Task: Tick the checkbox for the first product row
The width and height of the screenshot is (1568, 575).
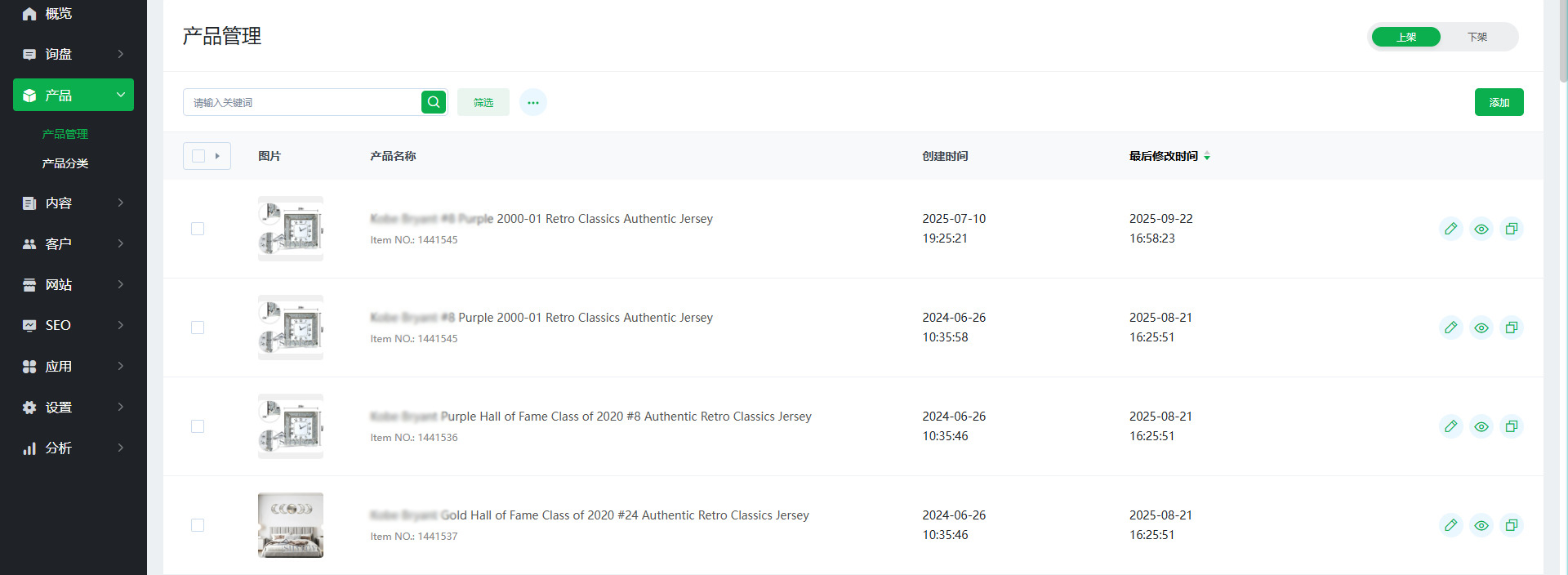Action: 198,229
